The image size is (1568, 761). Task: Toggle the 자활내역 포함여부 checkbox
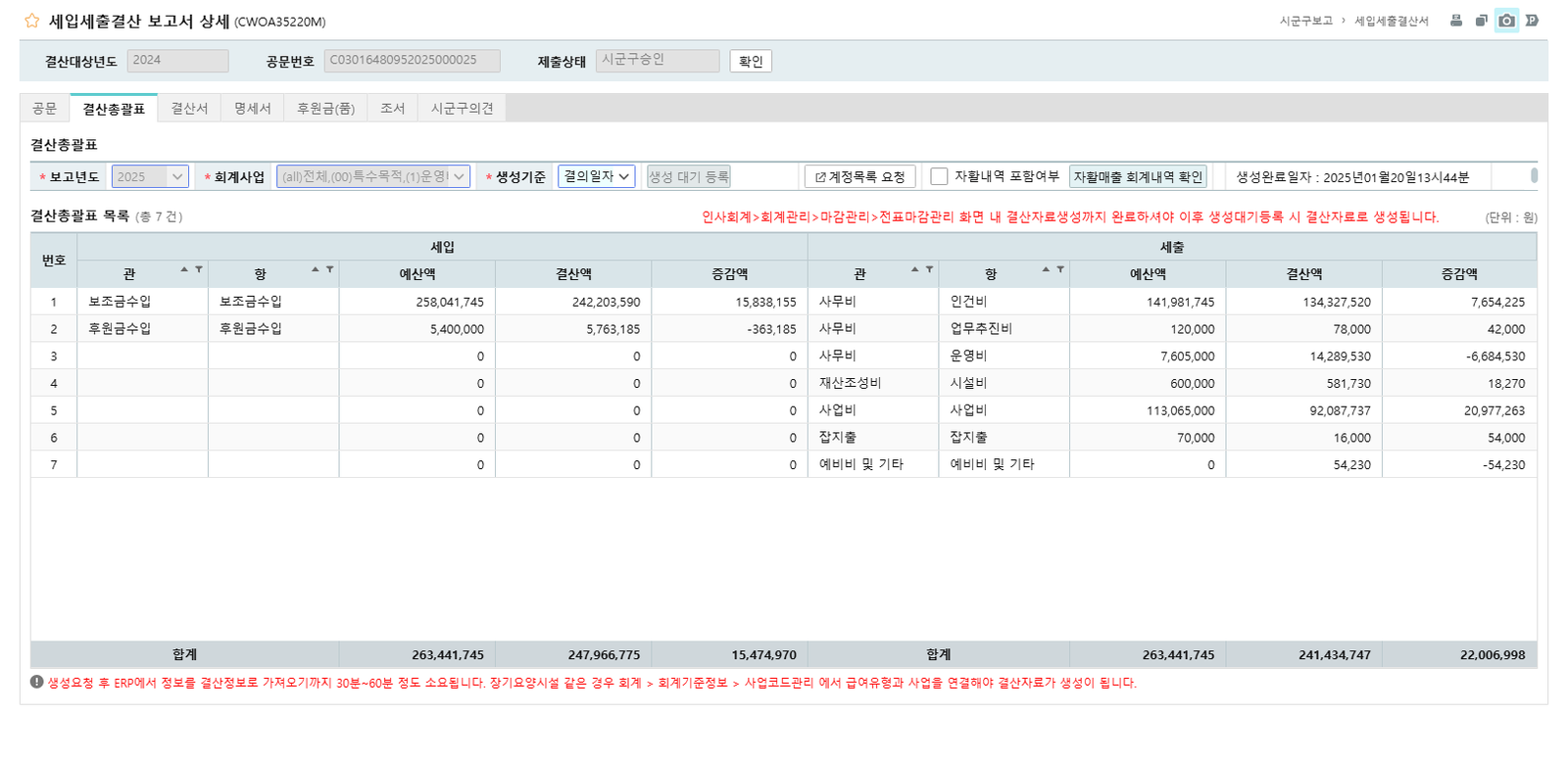939,176
